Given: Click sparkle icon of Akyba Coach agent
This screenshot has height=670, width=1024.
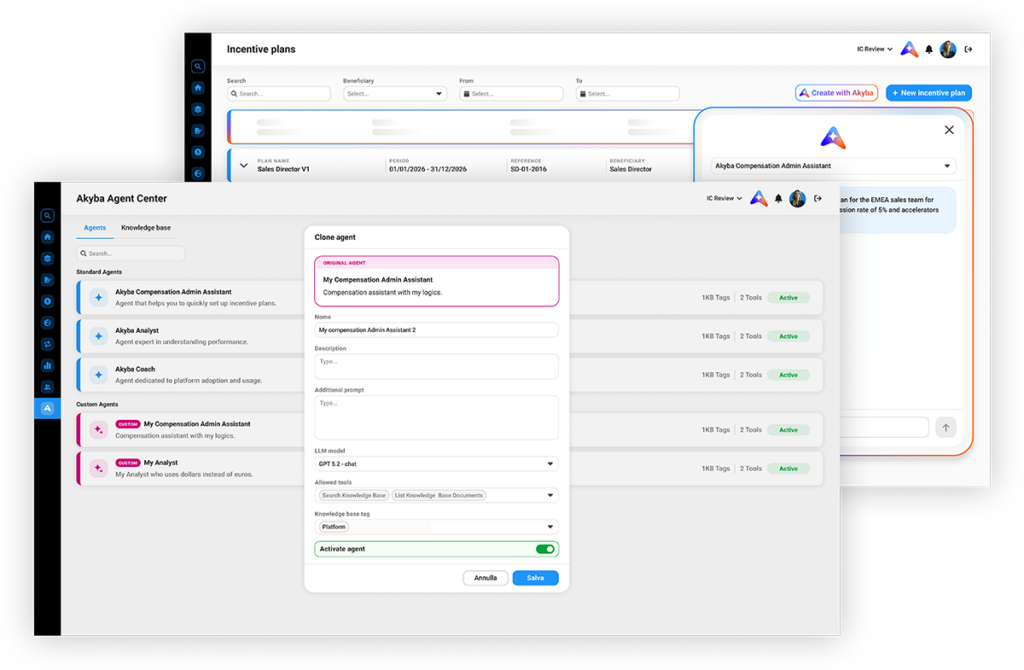Looking at the screenshot, I should pos(99,375).
